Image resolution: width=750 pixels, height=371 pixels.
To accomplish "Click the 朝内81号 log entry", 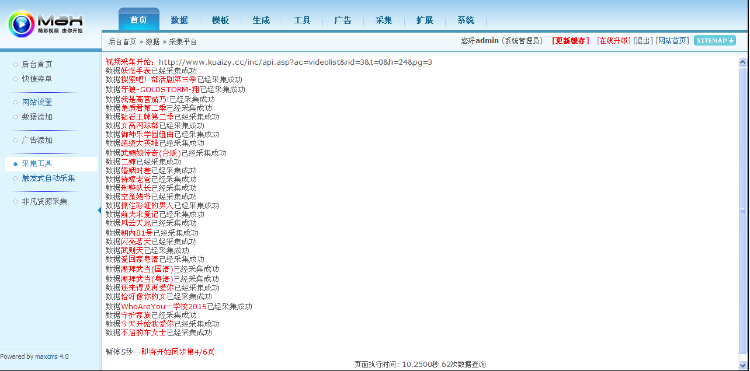I will [x=152, y=233].
